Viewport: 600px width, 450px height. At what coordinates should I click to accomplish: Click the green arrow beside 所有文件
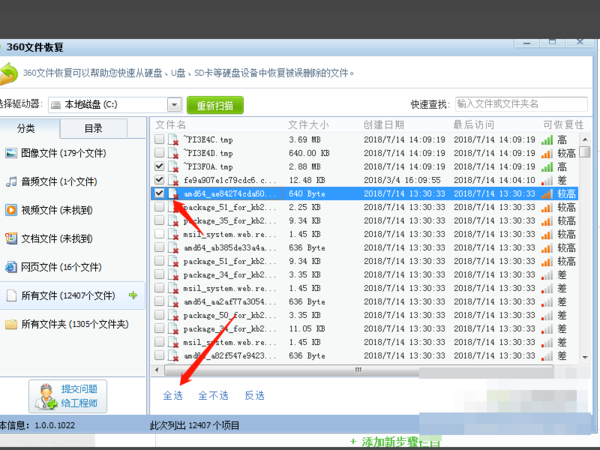(133, 296)
